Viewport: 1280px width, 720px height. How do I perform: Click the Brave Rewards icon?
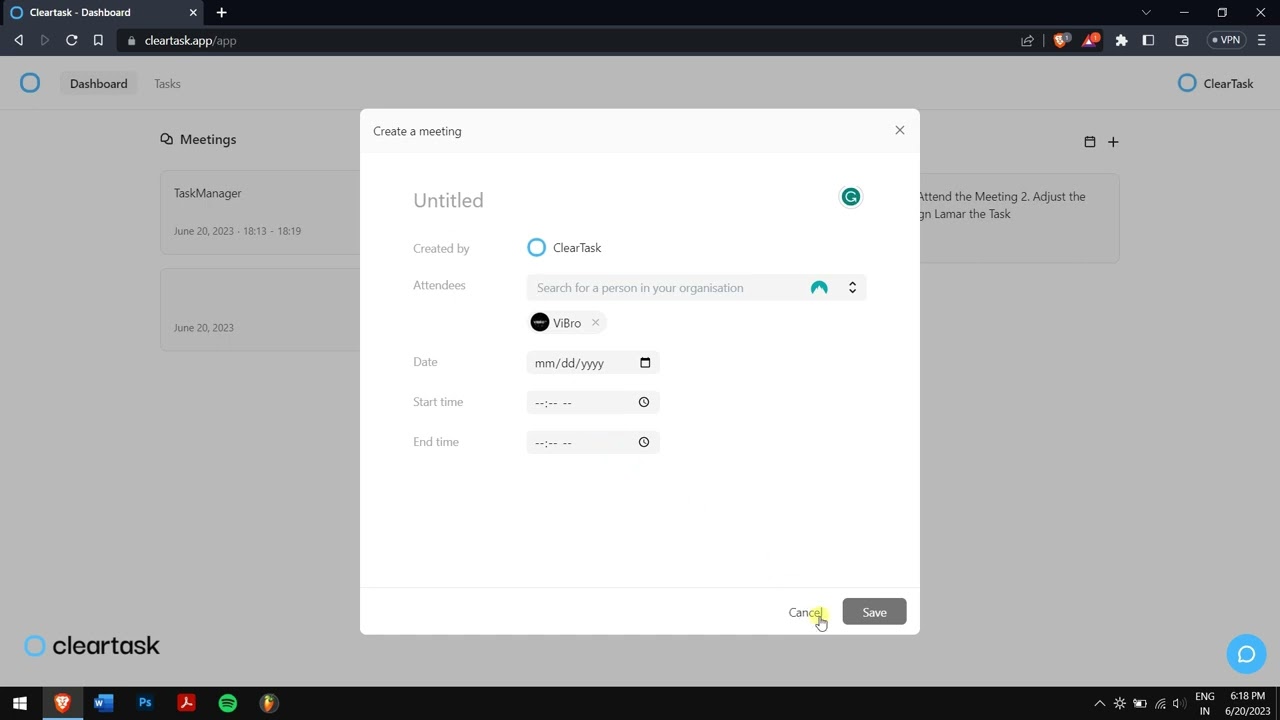click(1090, 41)
